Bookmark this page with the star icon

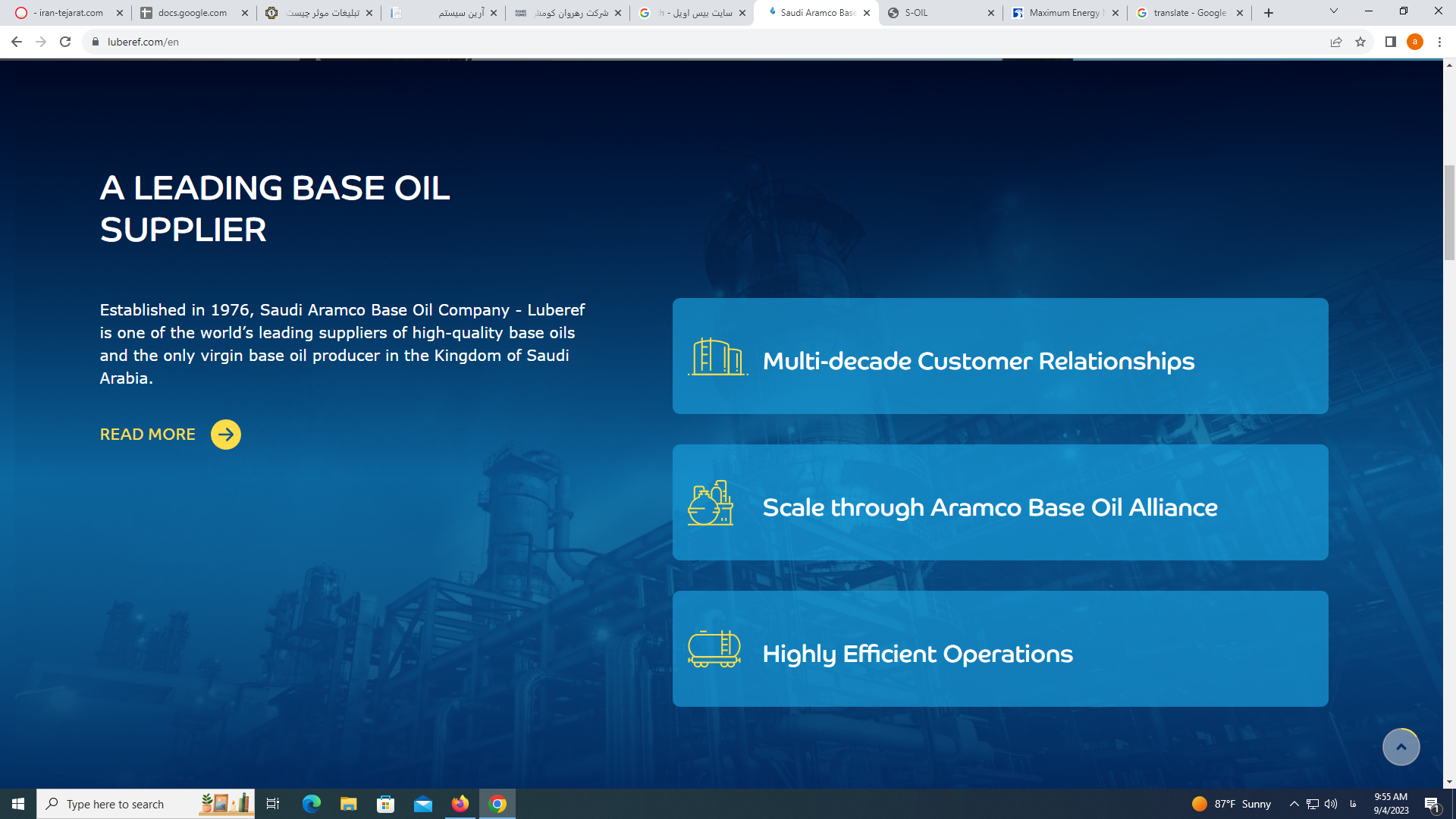[x=1360, y=42]
